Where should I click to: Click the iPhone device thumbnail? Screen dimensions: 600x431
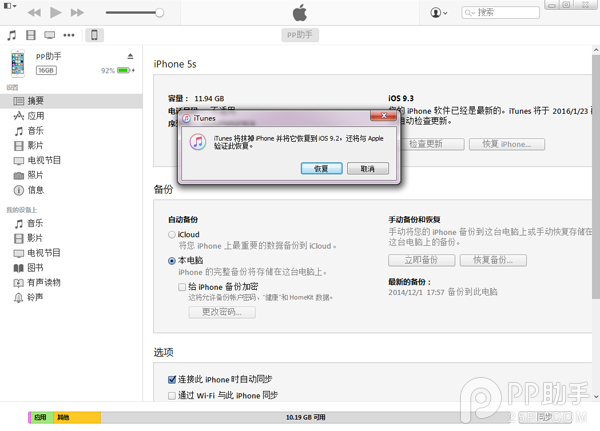tap(18, 63)
